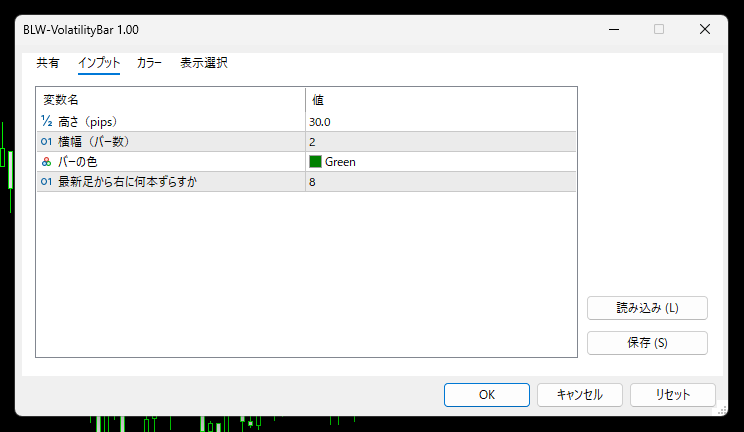
Task: Click the green color swatch for バーの色
Action: [315, 162]
